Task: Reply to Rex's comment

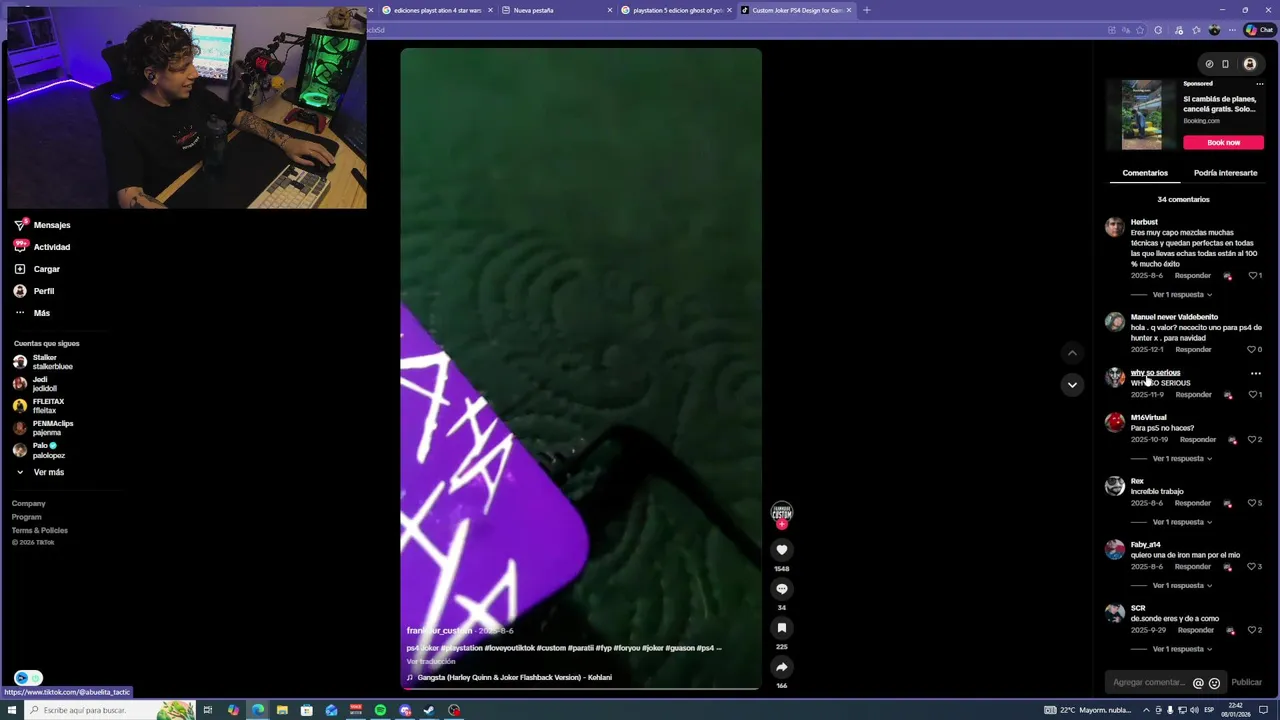Action: [1193, 503]
